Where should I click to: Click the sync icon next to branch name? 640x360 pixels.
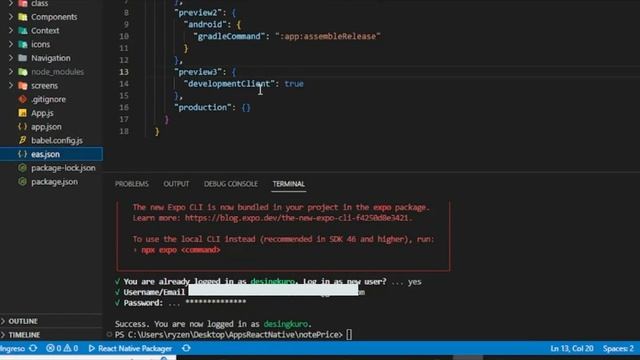tap(33, 348)
